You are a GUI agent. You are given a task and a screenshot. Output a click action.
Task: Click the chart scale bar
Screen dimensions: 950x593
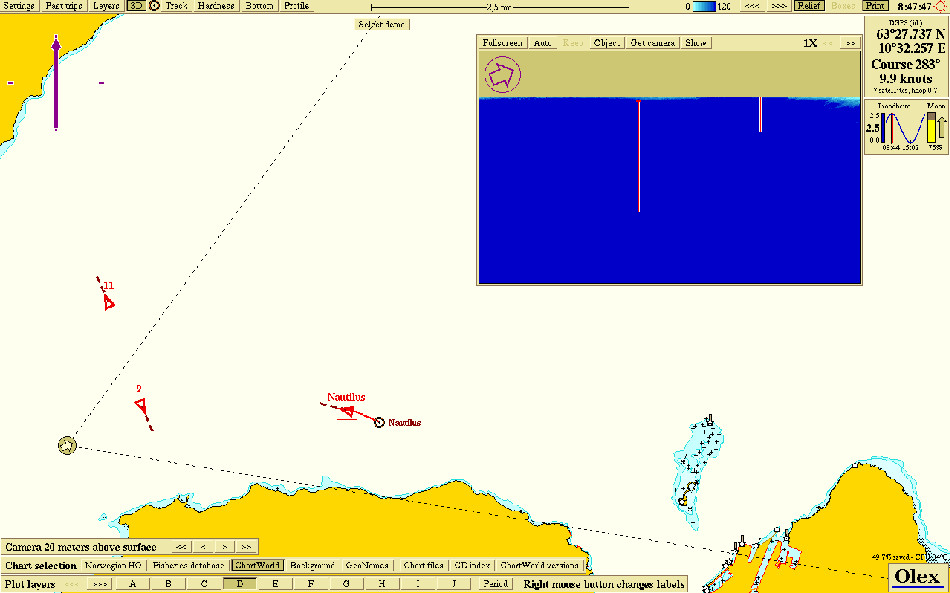pyautogui.click(x=500, y=7)
